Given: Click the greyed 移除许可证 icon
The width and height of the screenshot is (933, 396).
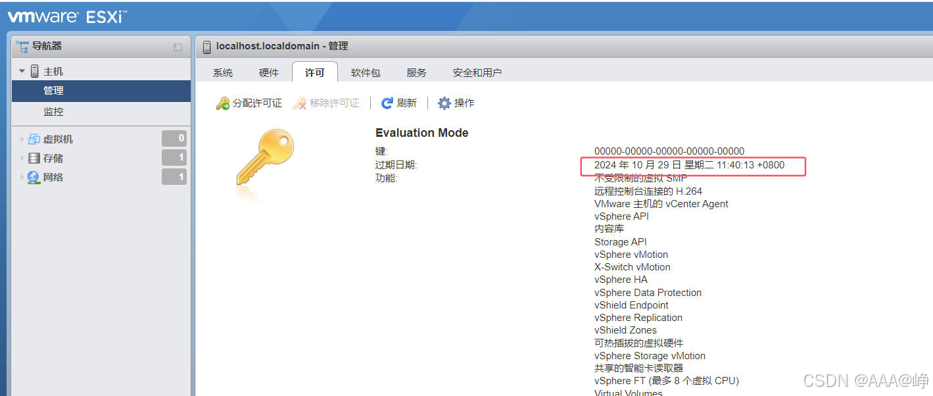Looking at the screenshot, I should coord(300,103).
